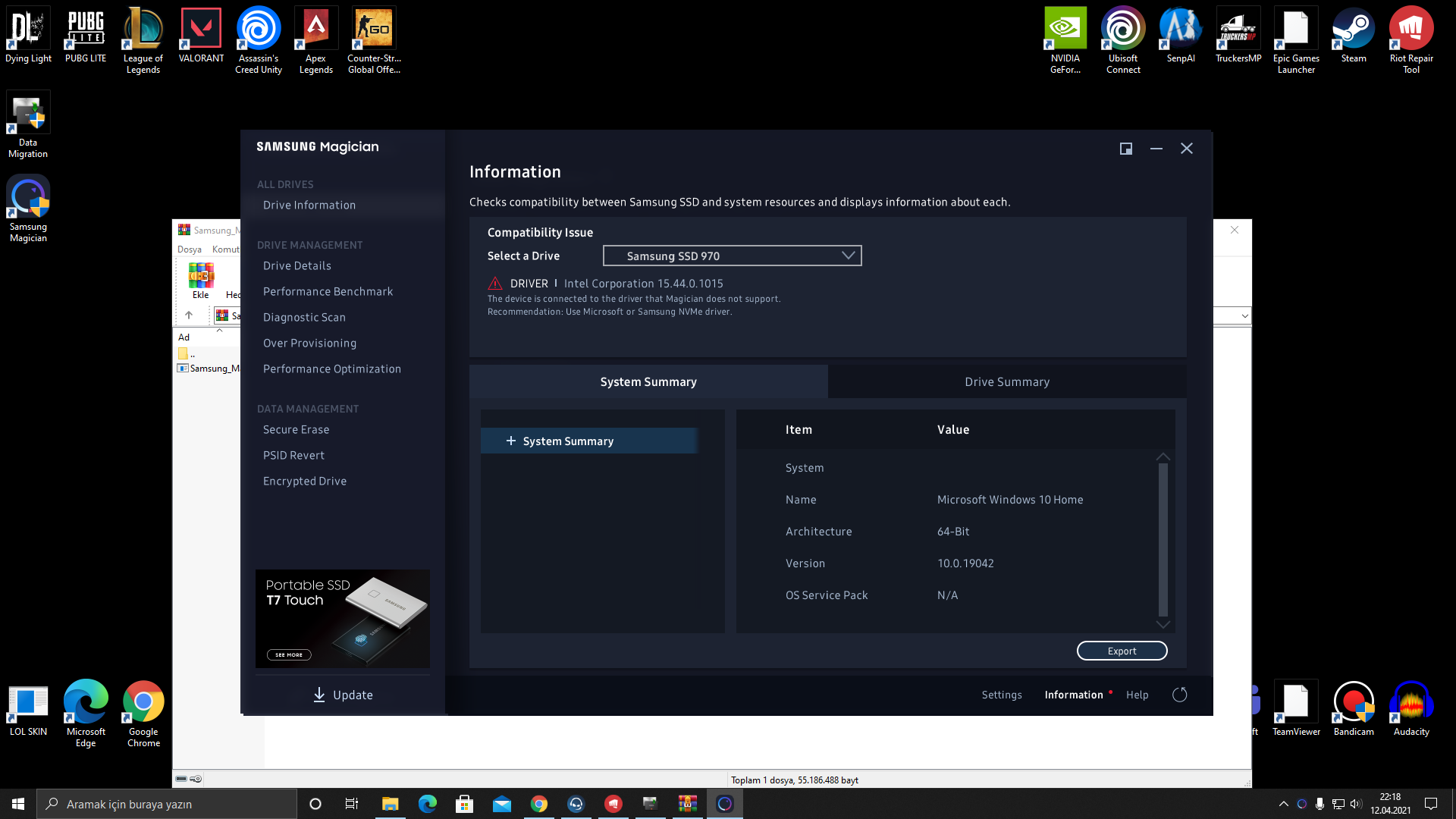Select PSID Revert in sidebar
Image resolution: width=1456 pixels, height=819 pixels.
click(x=293, y=455)
